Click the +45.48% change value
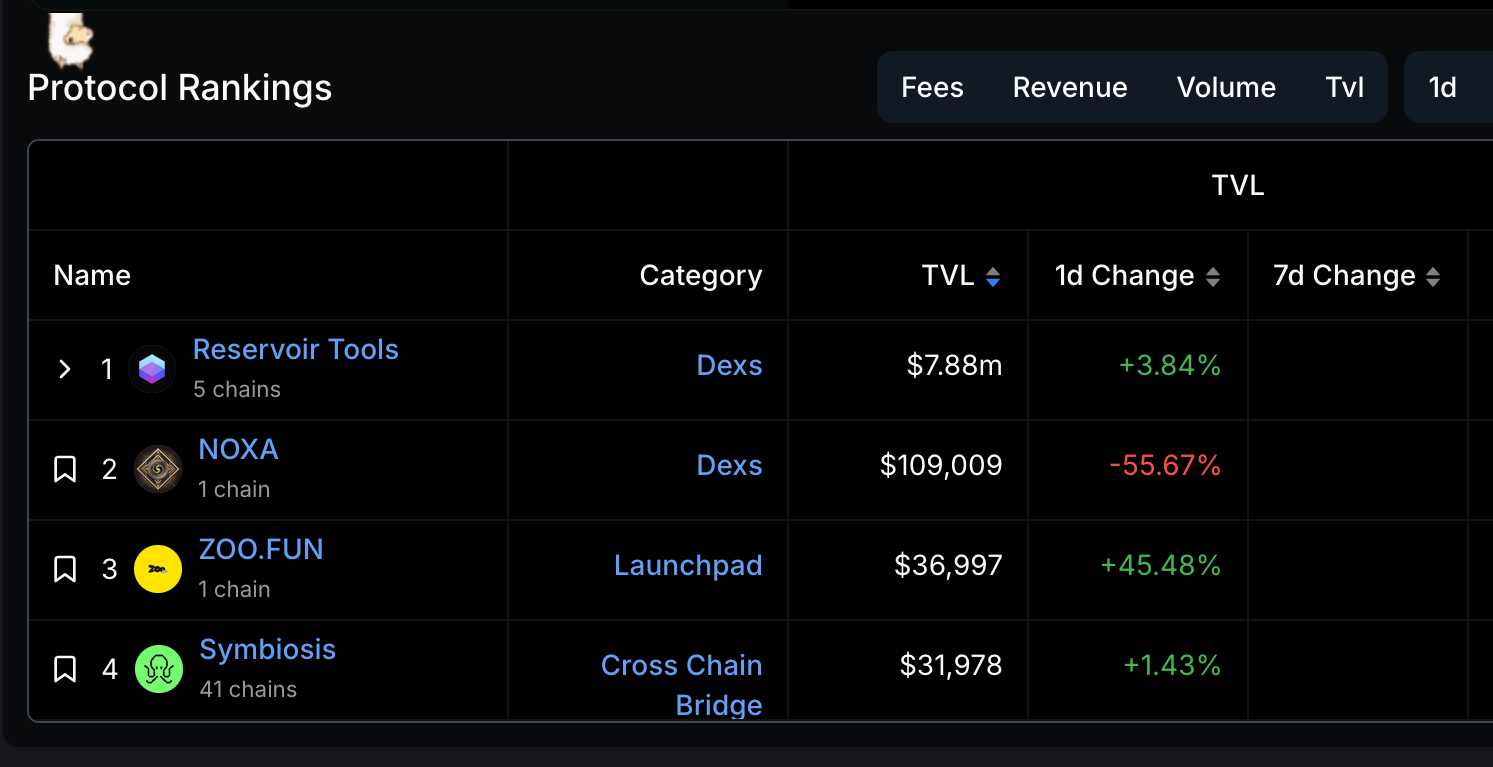 point(1160,566)
